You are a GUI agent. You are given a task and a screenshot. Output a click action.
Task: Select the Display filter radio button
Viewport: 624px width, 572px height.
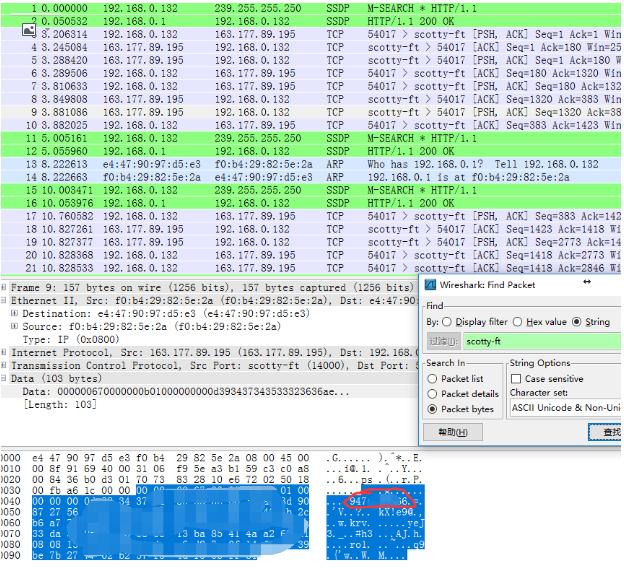[446, 322]
